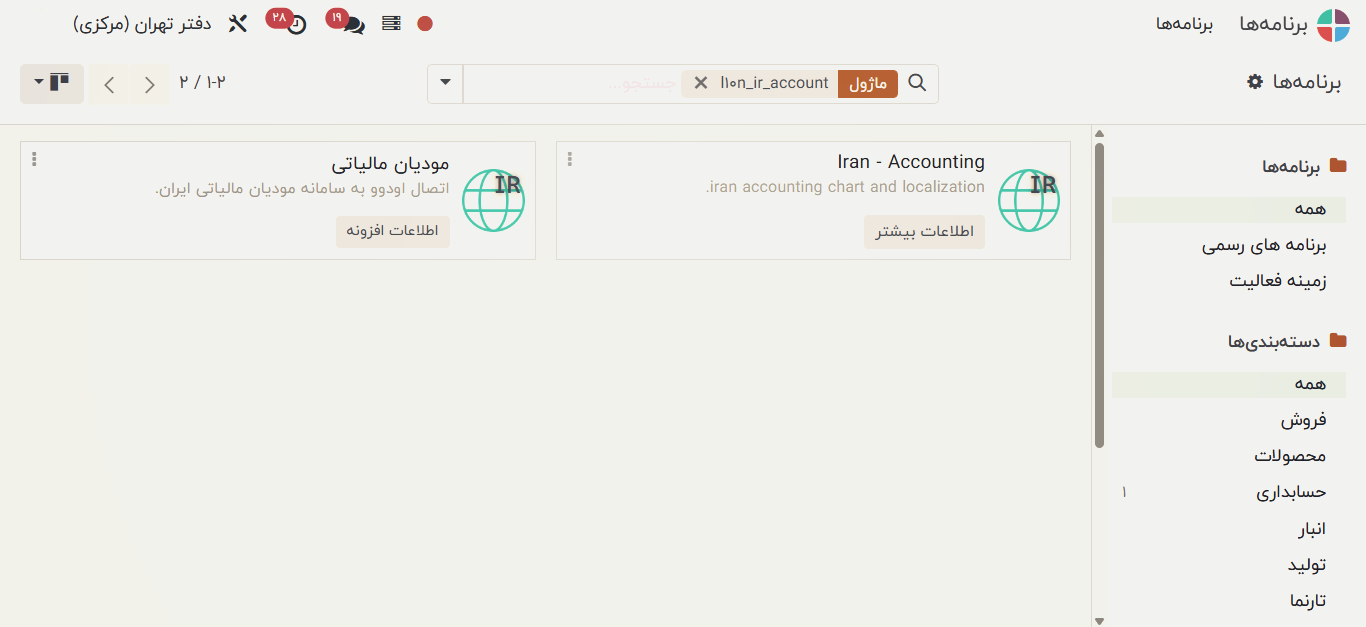Open the kanban view switcher dropdown

[x=52, y=83]
